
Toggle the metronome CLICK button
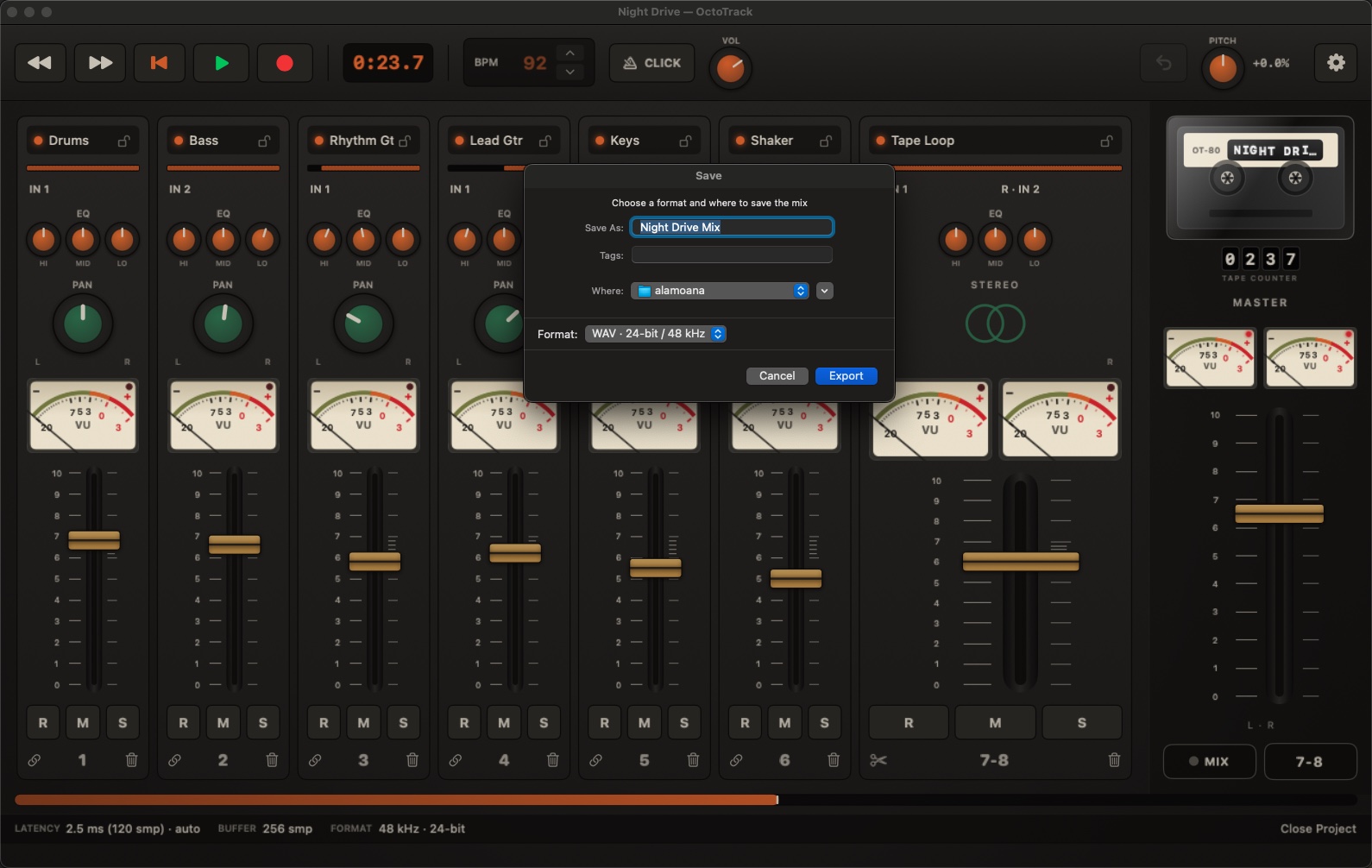[x=652, y=63]
